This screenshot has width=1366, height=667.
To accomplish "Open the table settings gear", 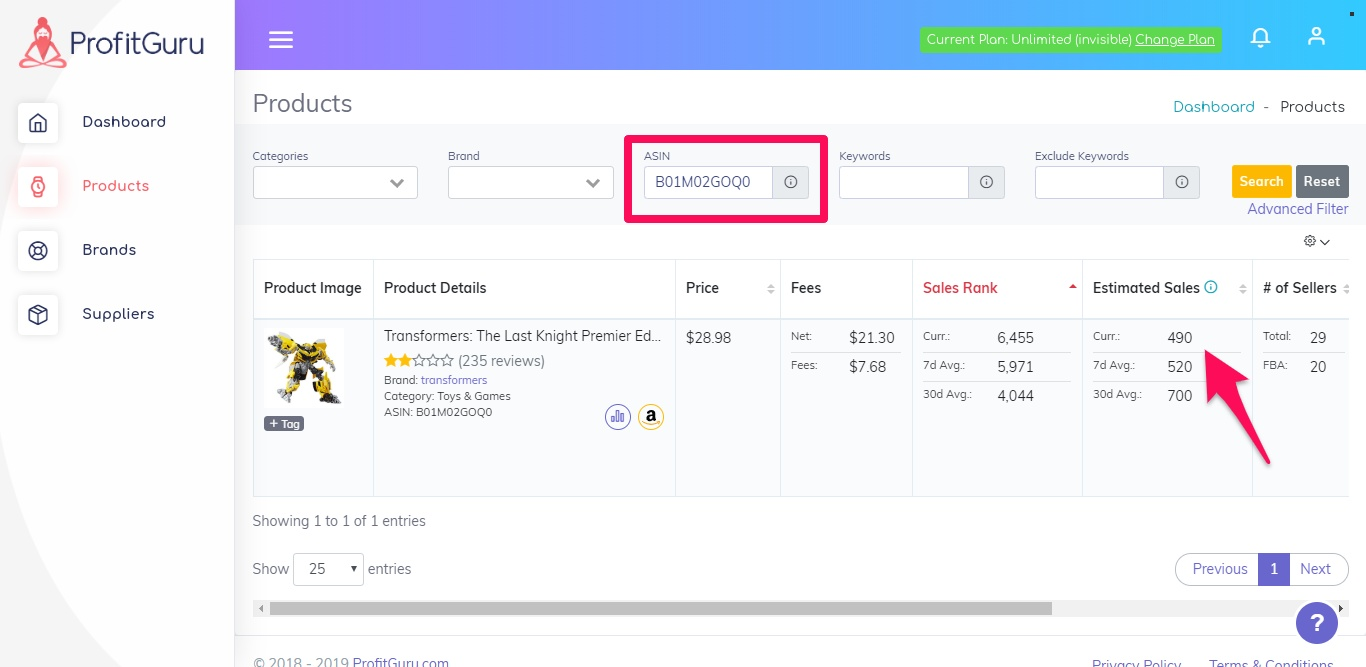I will tap(1317, 241).
